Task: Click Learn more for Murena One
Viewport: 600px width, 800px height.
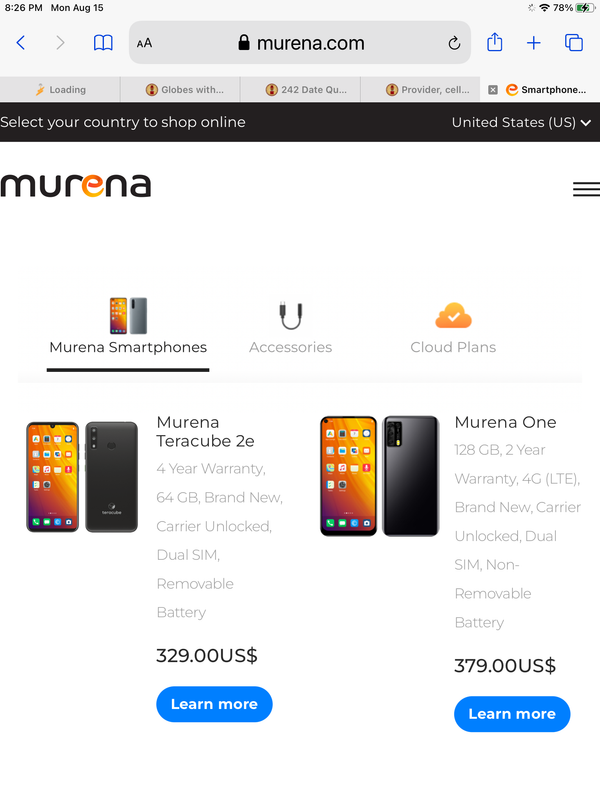Action: tap(512, 714)
